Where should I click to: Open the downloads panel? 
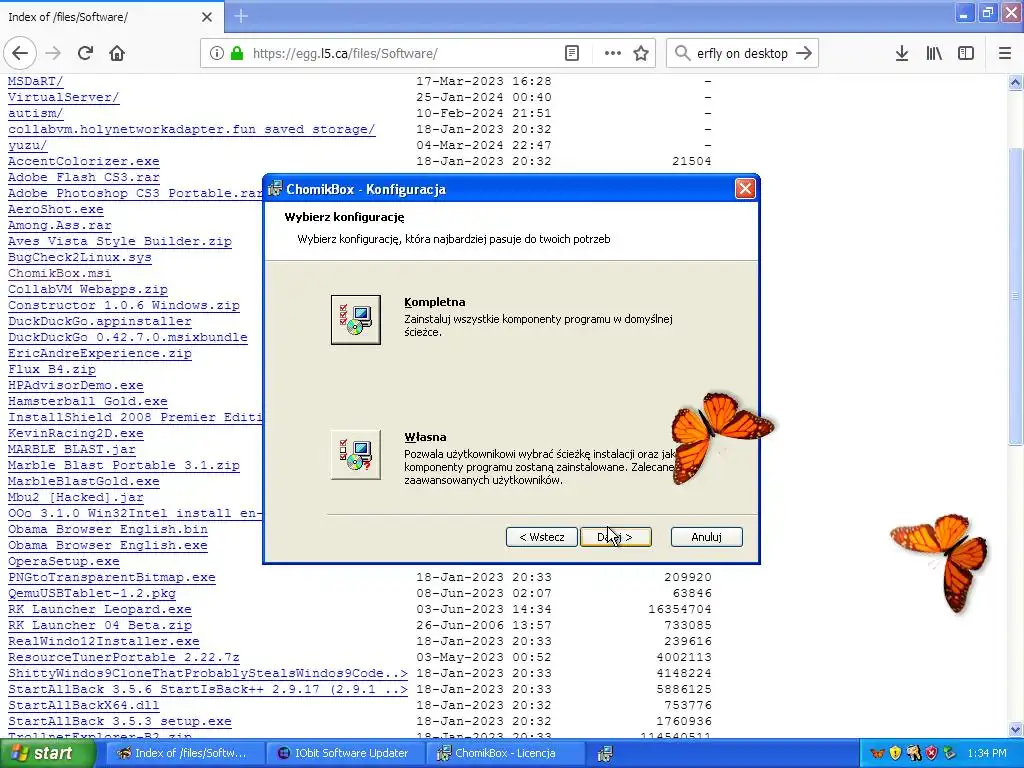coord(902,54)
